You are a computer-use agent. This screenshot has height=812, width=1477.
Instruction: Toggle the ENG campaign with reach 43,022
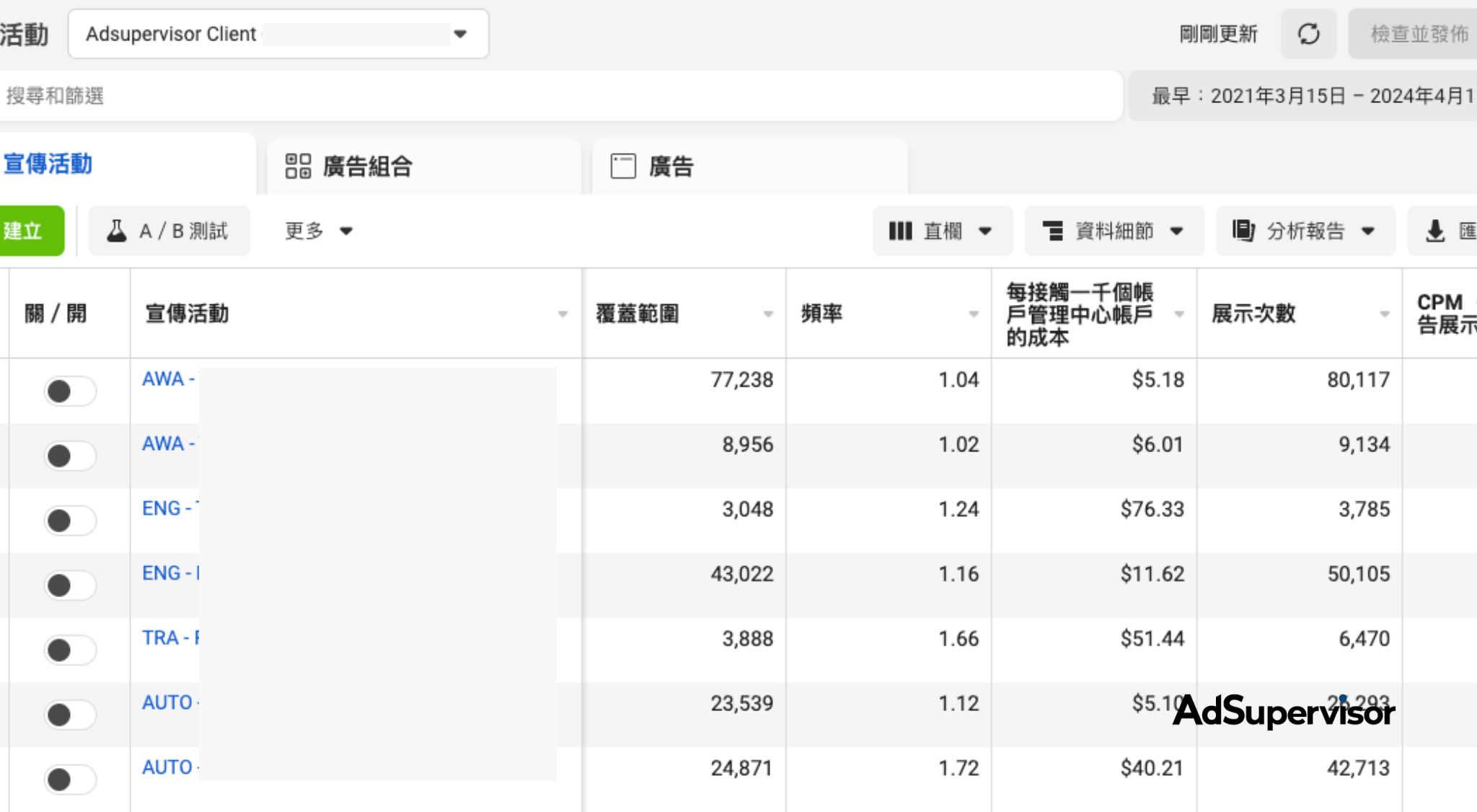click(70, 586)
